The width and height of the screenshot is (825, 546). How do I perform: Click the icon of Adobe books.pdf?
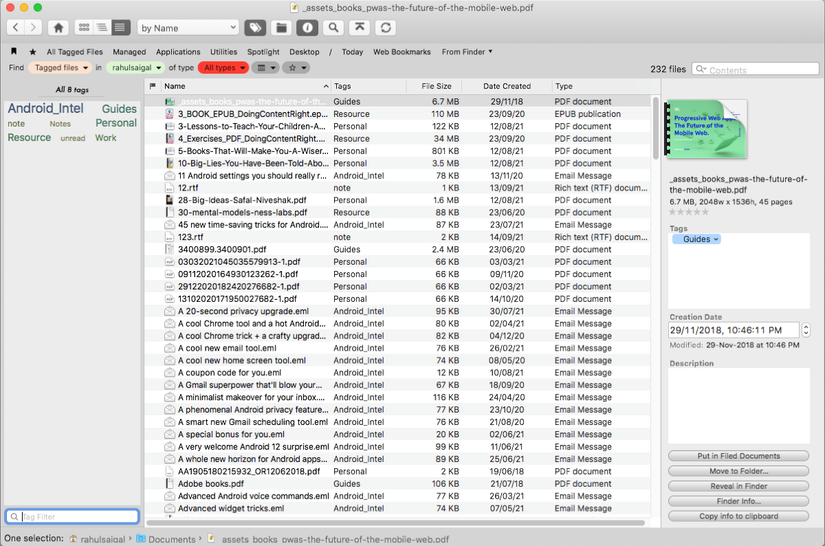[x=169, y=483]
